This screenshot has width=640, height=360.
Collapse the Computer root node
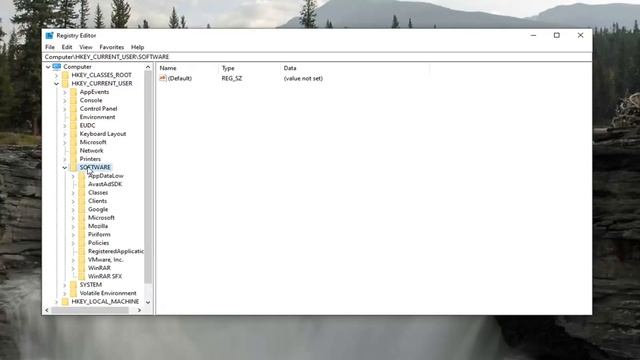click(48, 67)
